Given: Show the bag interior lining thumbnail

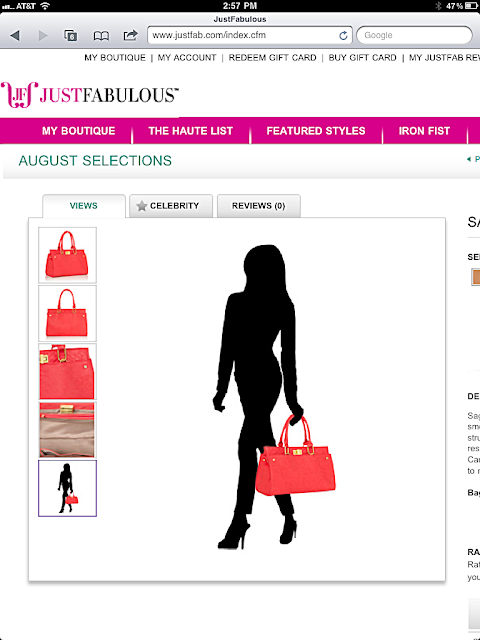Looking at the screenshot, I should pos(67,430).
